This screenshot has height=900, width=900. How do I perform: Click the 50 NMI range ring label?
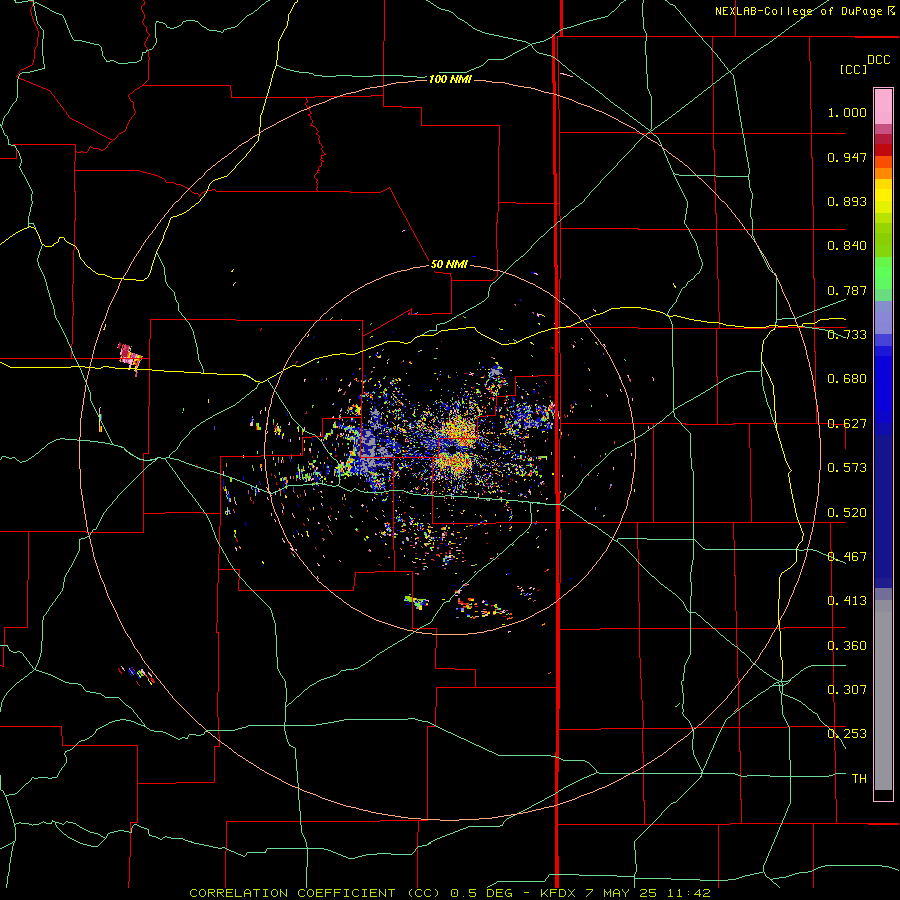[x=449, y=264]
